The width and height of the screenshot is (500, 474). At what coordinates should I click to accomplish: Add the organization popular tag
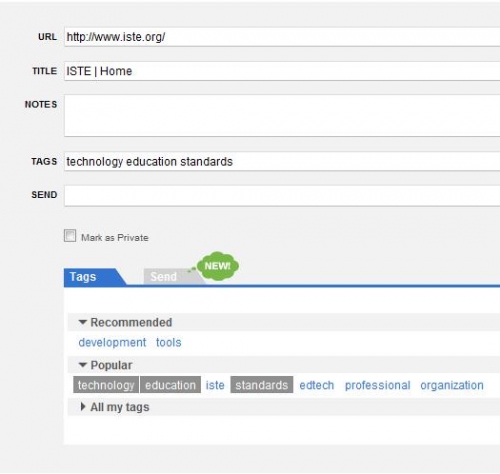pyautogui.click(x=452, y=385)
